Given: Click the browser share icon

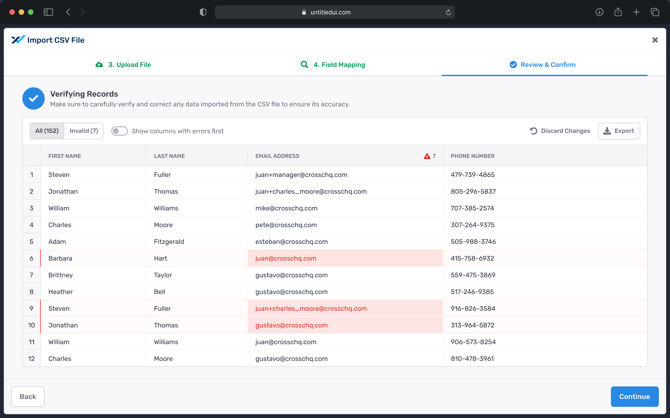Looking at the screenshot, I should coord(618,12).
